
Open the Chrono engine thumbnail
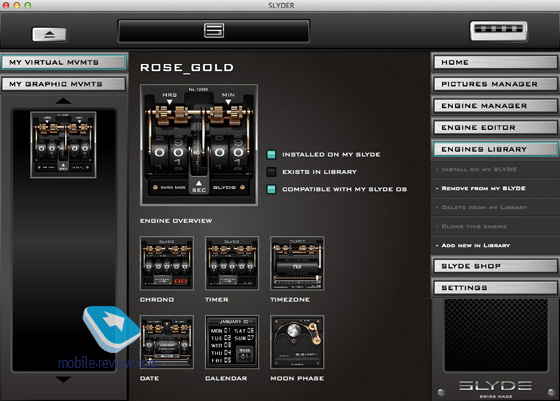pos(167,263)
